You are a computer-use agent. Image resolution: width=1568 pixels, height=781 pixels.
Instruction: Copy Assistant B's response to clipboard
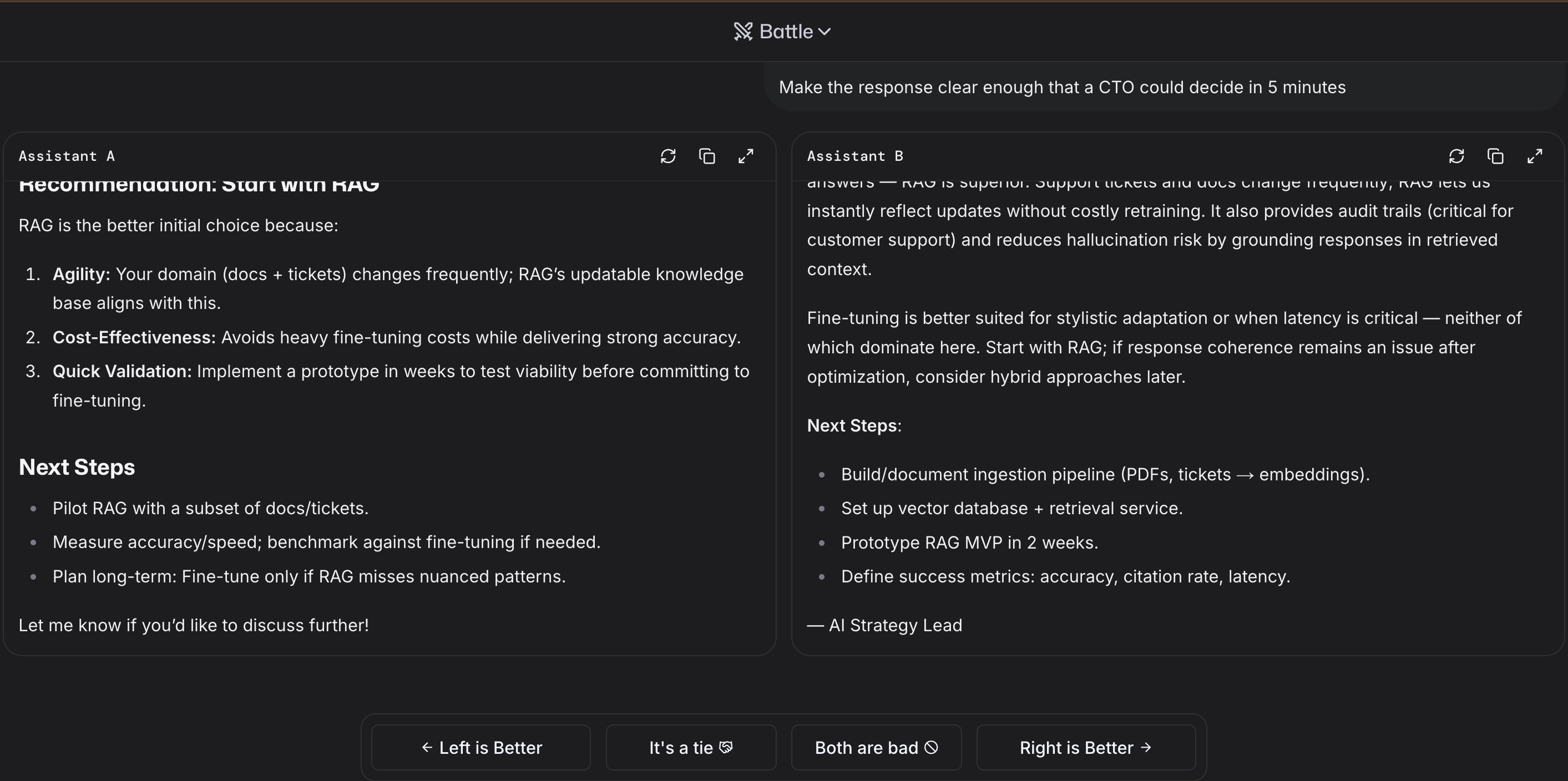click(1495, 156)
